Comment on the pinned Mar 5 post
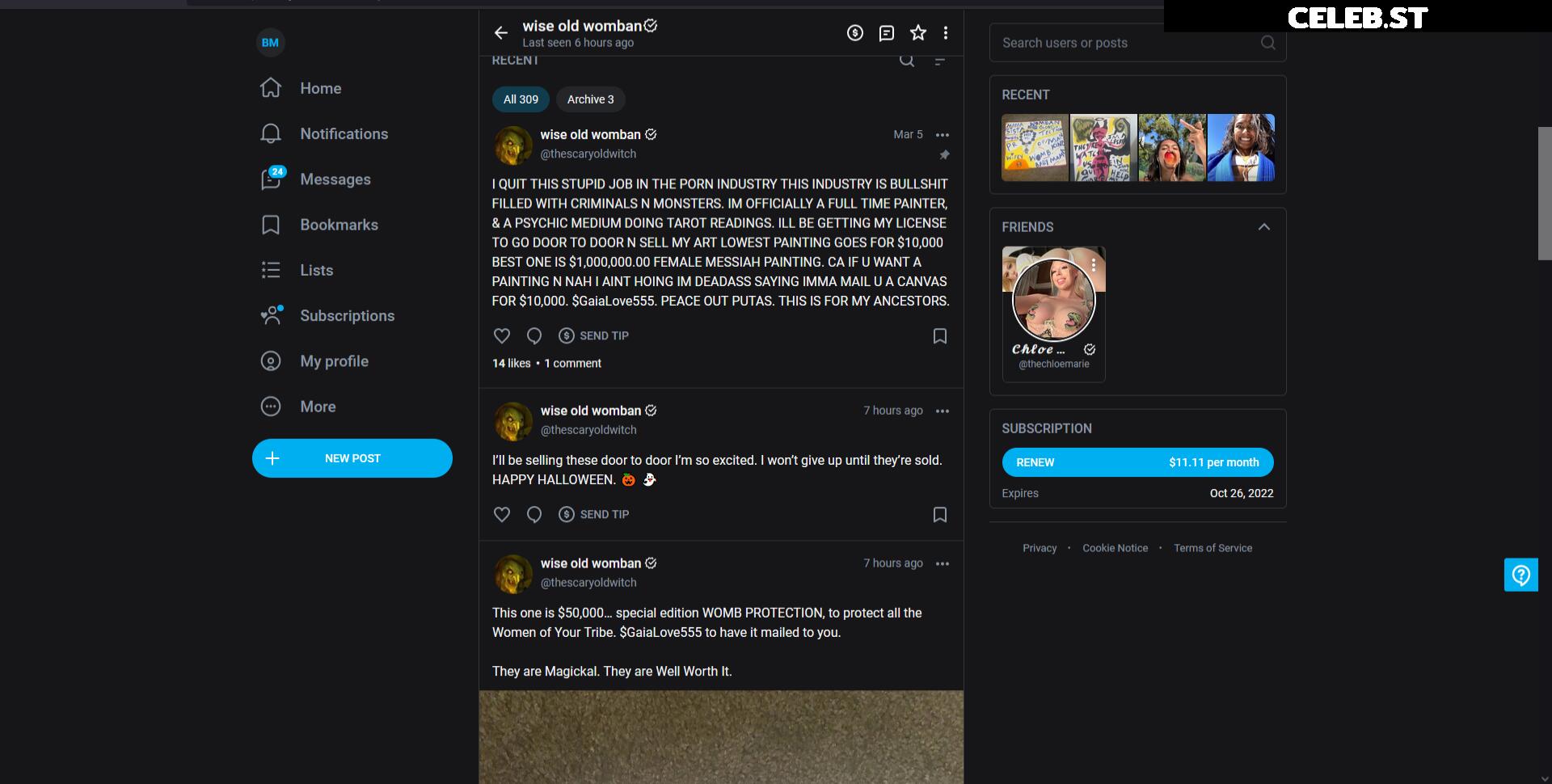Viewport: 1552px width, 784px height. point(534,335)
